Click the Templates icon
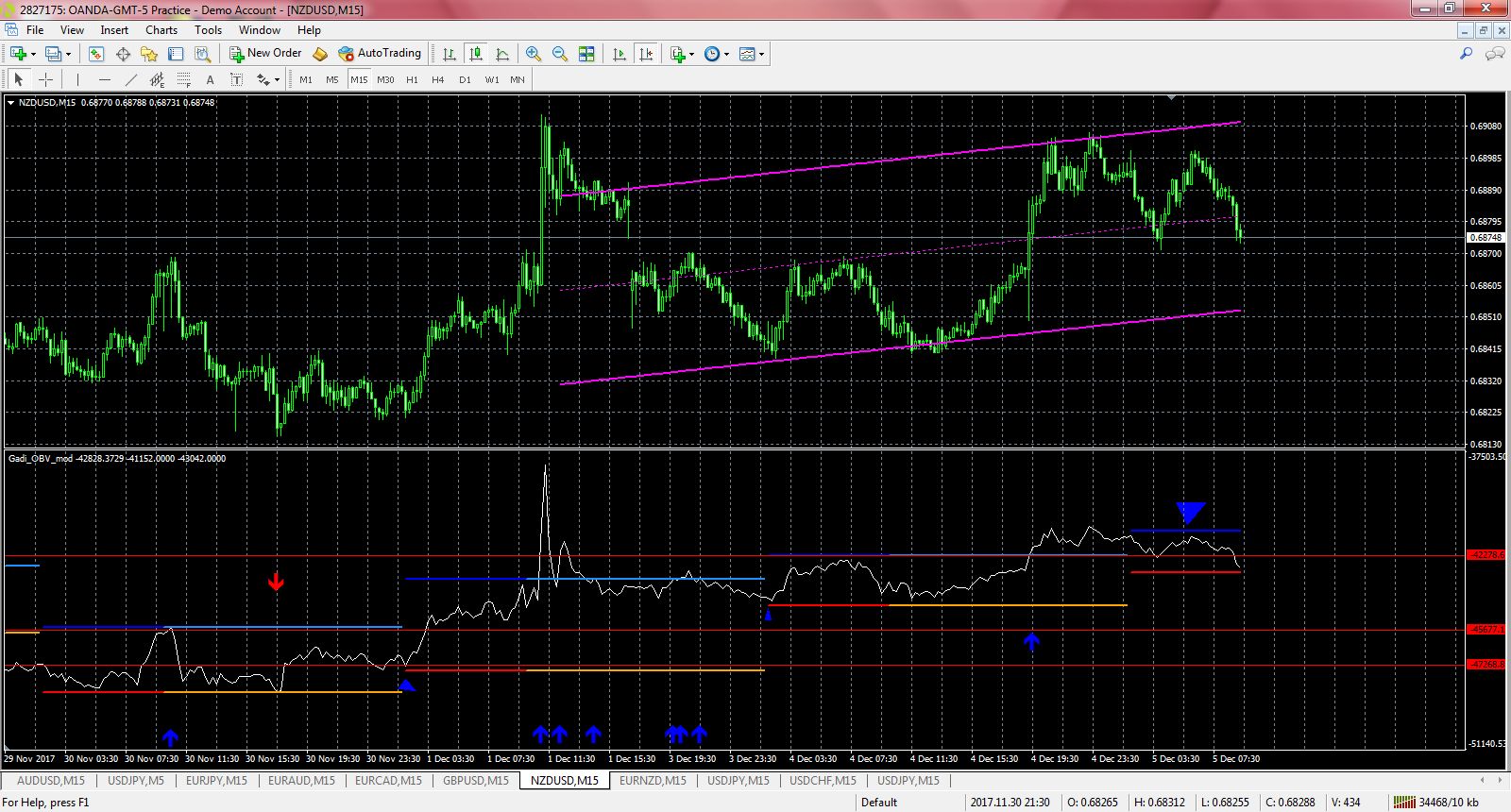This screenshot has height=812, width=1511. tap(747, 54)
